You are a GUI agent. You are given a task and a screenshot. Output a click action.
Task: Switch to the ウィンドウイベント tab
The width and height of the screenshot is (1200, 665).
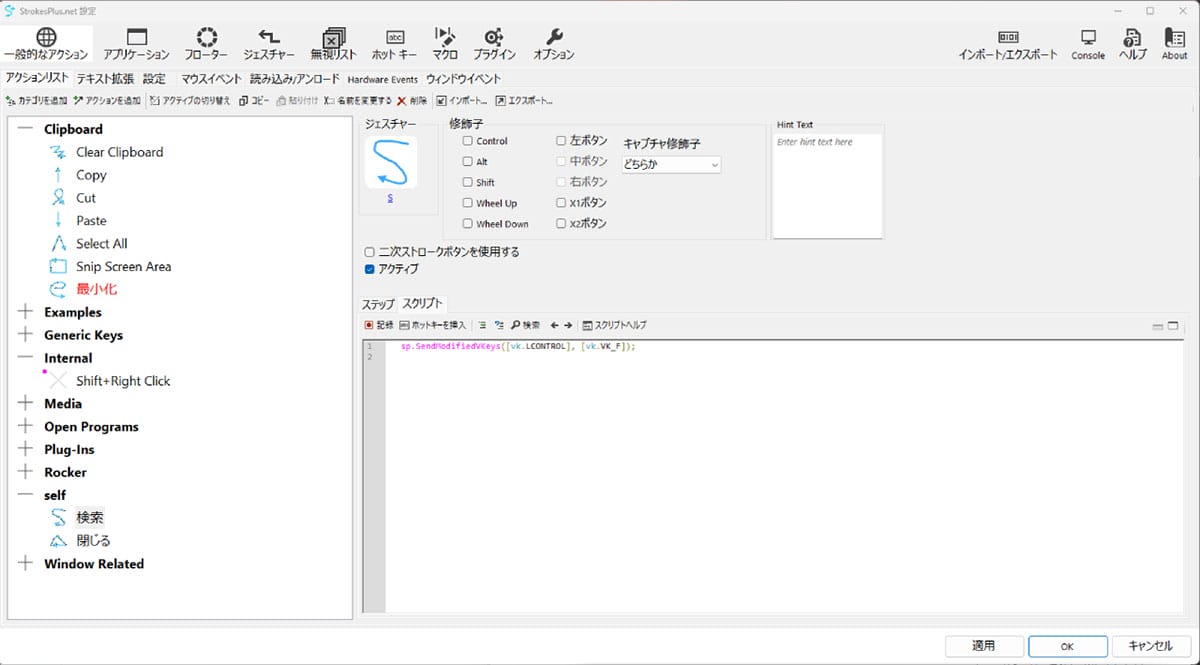pos(463,78)
